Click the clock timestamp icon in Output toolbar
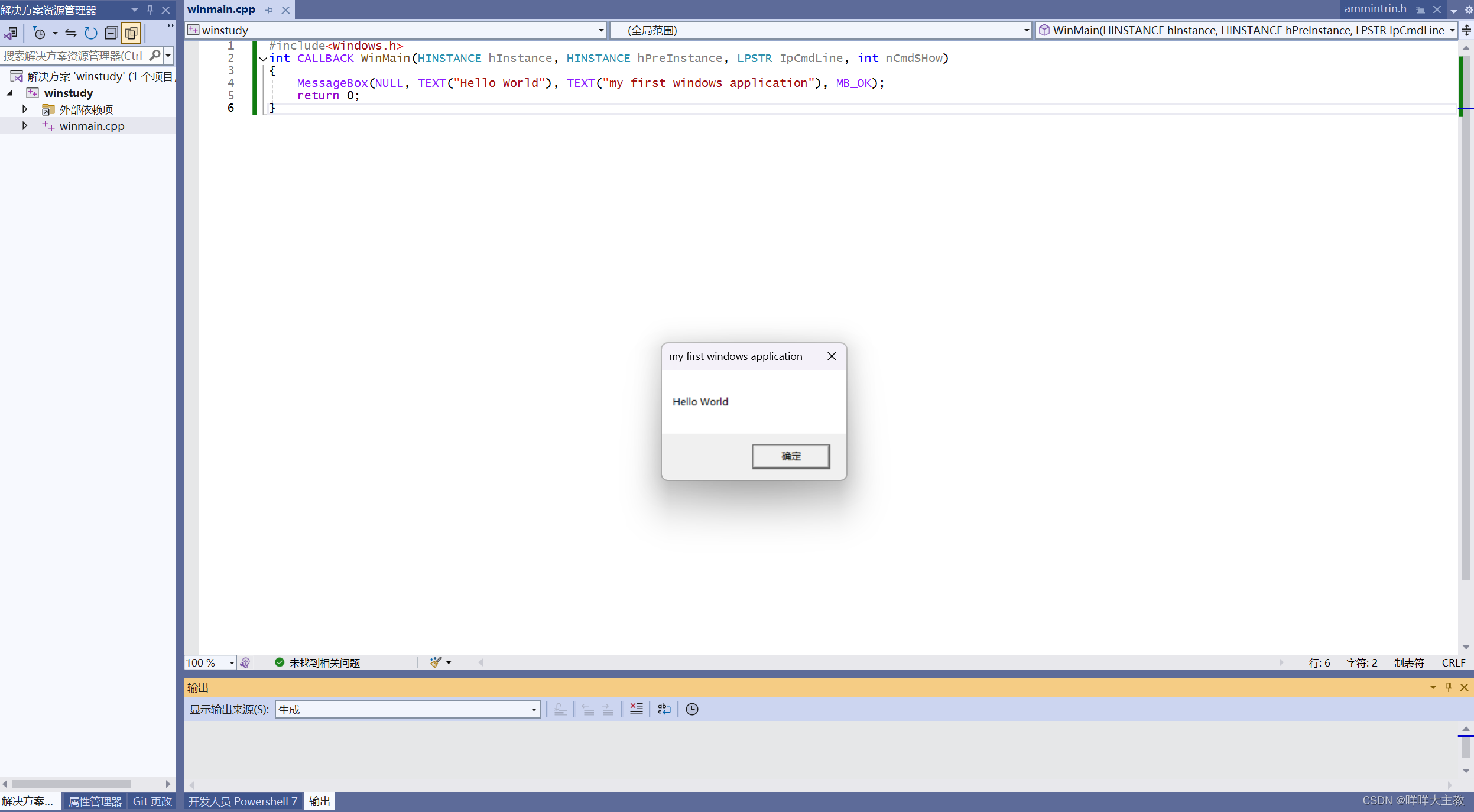 692,709
